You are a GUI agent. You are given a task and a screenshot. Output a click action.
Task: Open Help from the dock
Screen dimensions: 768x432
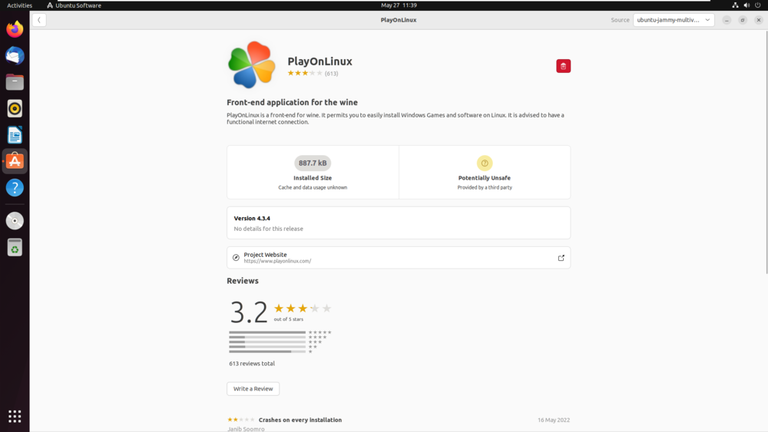pos(15,188)
